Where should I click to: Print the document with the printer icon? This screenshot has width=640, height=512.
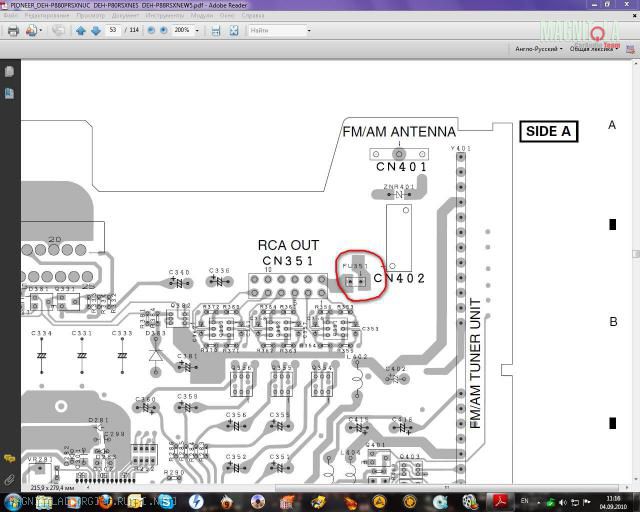13,31
